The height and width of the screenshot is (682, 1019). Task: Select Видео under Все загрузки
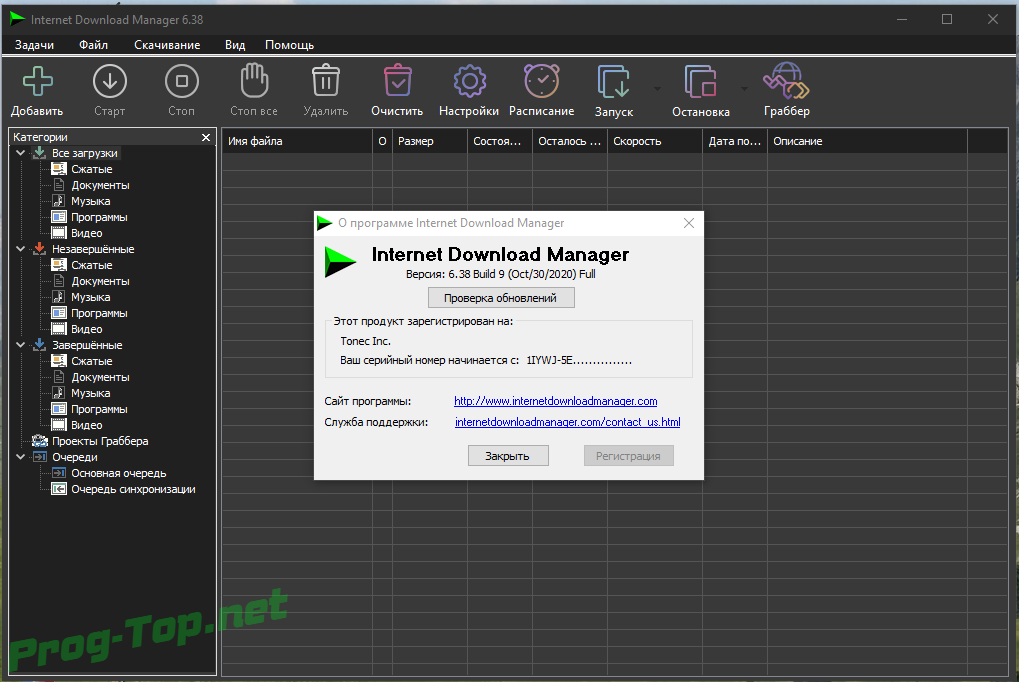pyautogui.click(x=86, y=233)
